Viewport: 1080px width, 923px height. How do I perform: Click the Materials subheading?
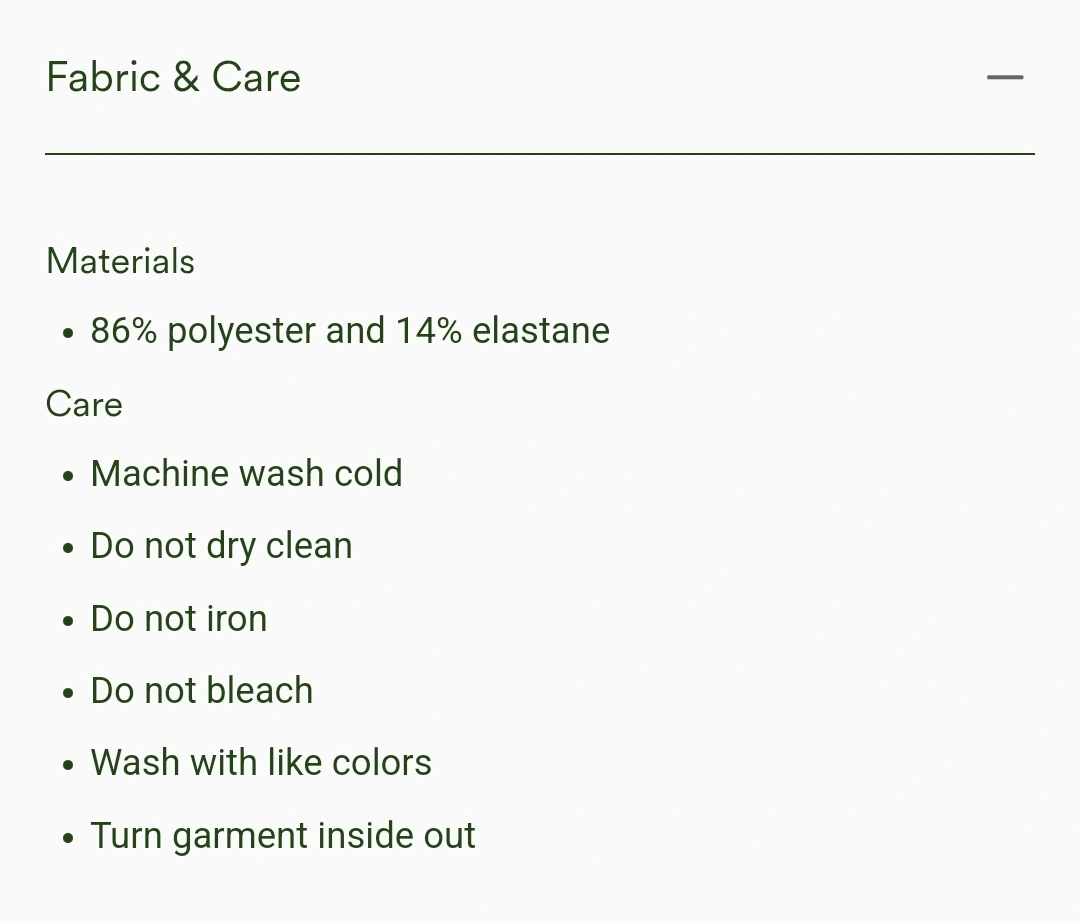[121, 262]
